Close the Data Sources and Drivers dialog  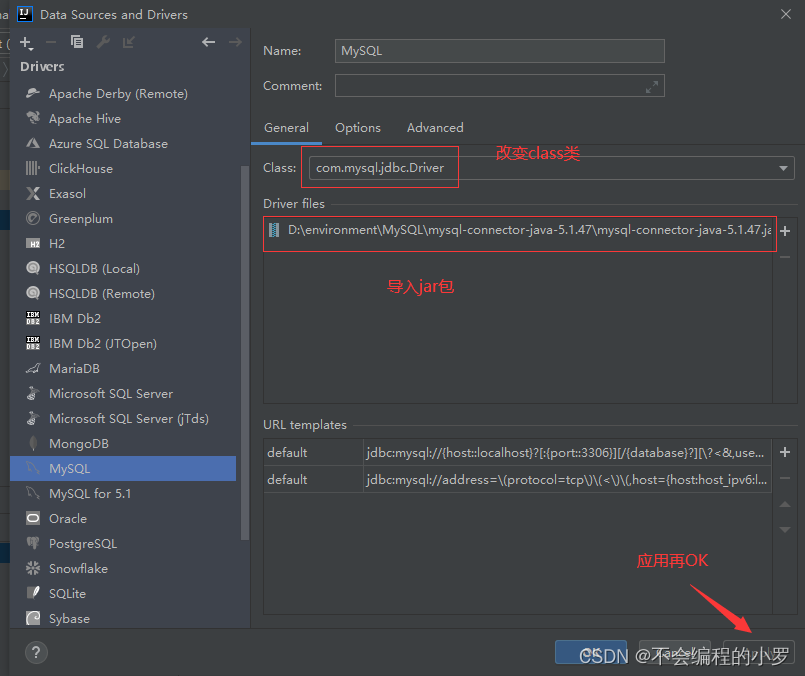[785, 14]
